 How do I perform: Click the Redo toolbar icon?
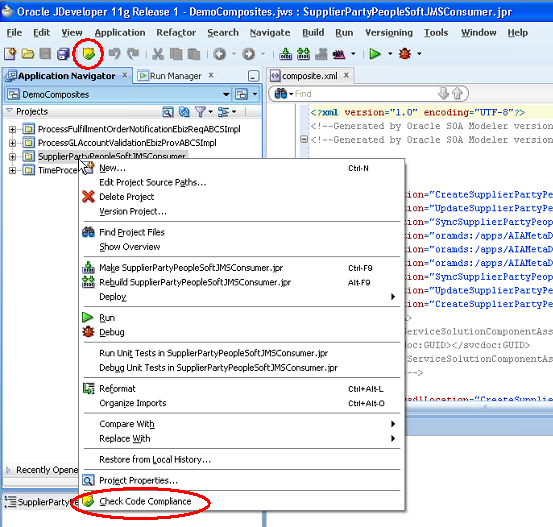pos(133,54)
